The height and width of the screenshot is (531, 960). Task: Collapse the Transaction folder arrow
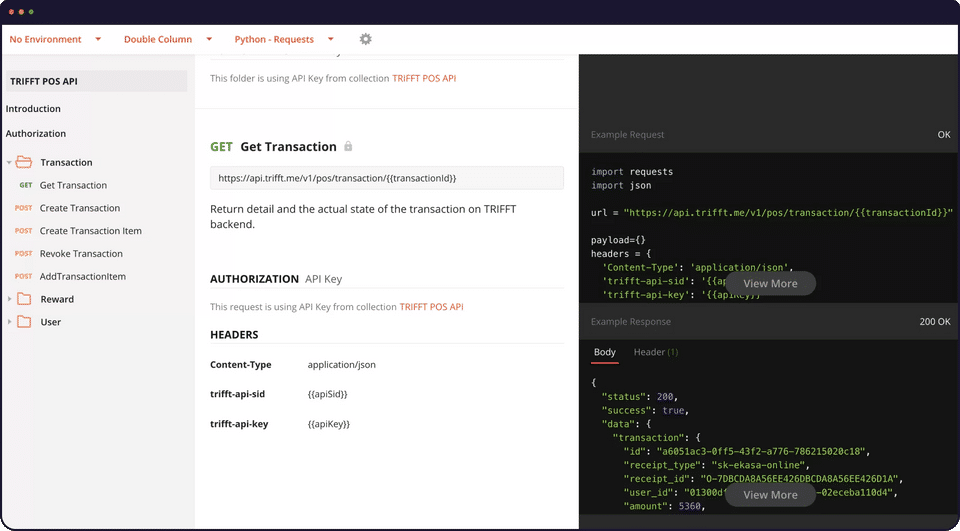tap(9, 162)
